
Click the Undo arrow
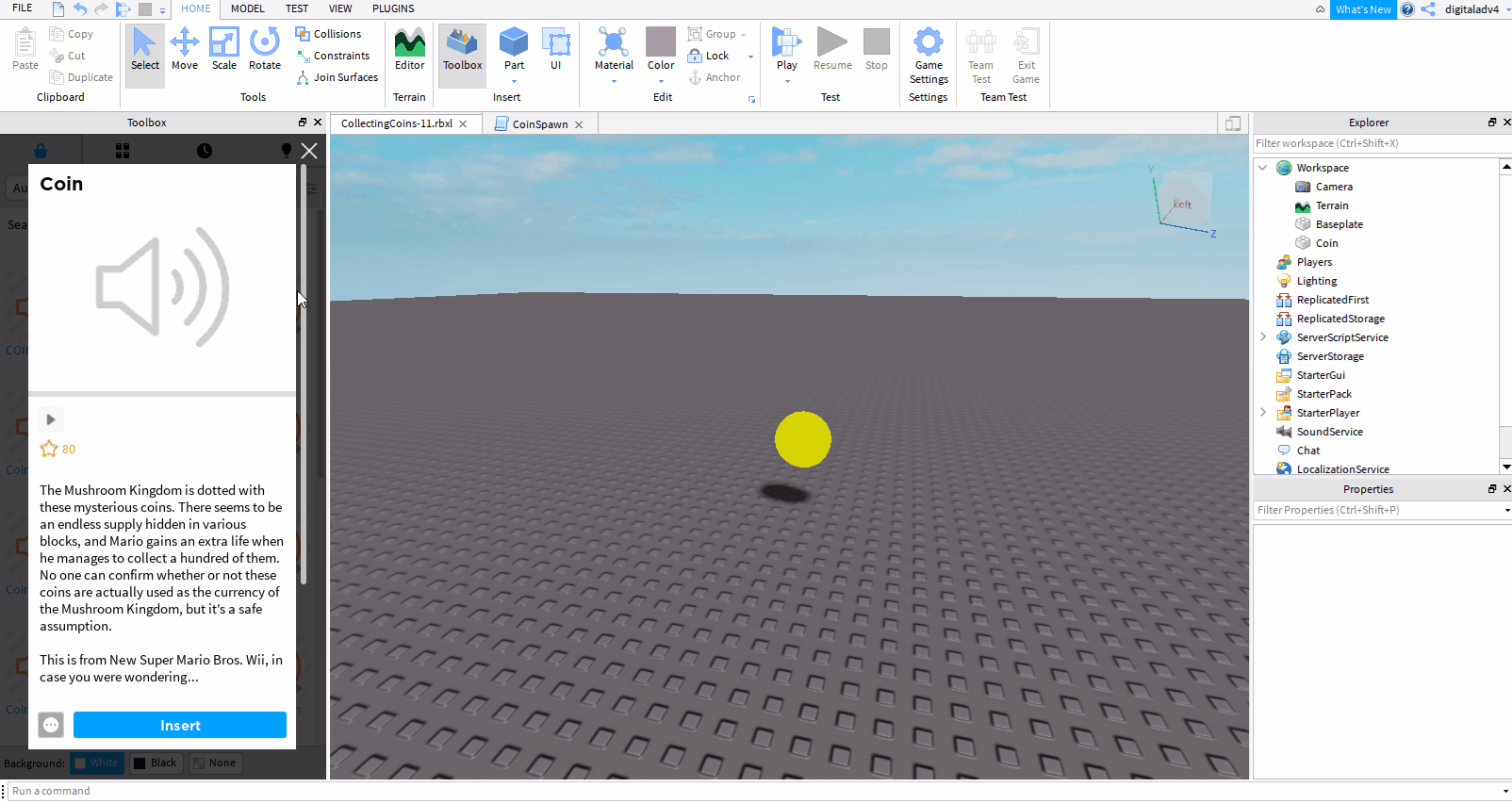click(x=80, y=9)
